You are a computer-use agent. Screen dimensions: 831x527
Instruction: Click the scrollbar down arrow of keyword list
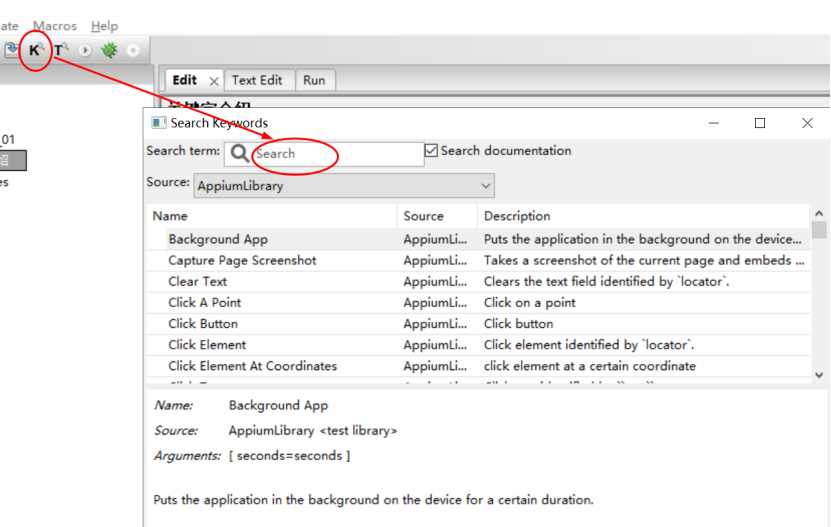point(819,374)
